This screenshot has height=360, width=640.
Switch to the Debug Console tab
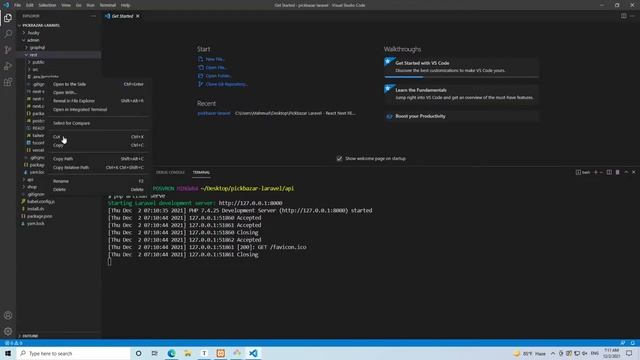170,172
